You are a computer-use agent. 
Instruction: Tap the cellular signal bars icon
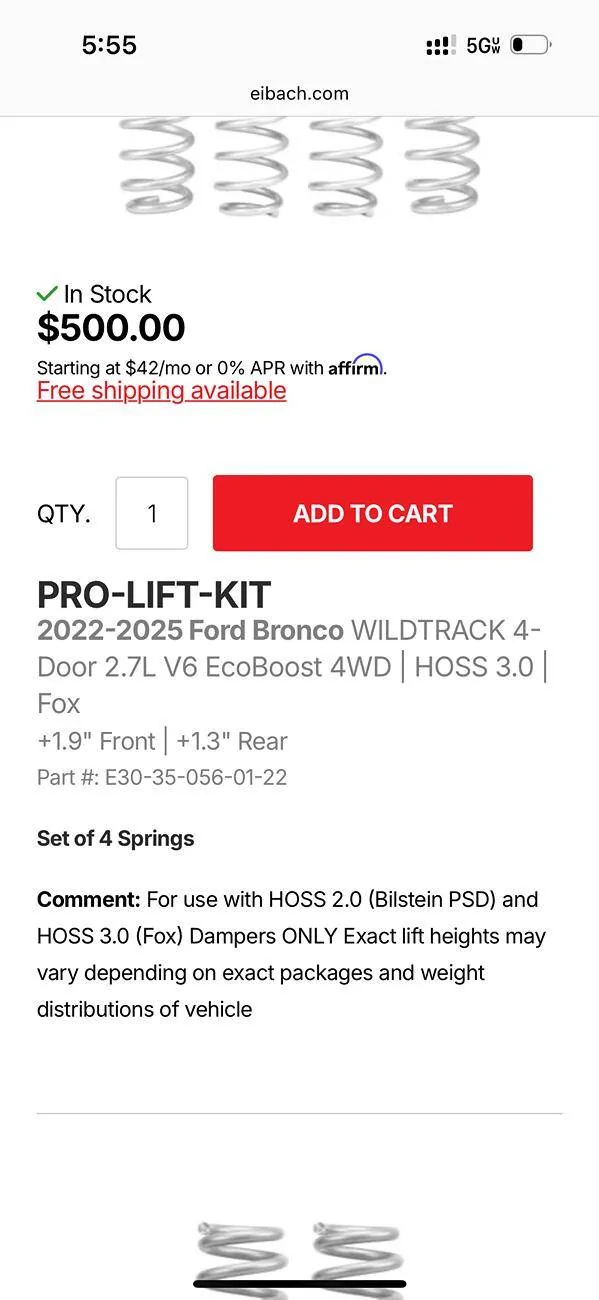(x=440, y=43)
